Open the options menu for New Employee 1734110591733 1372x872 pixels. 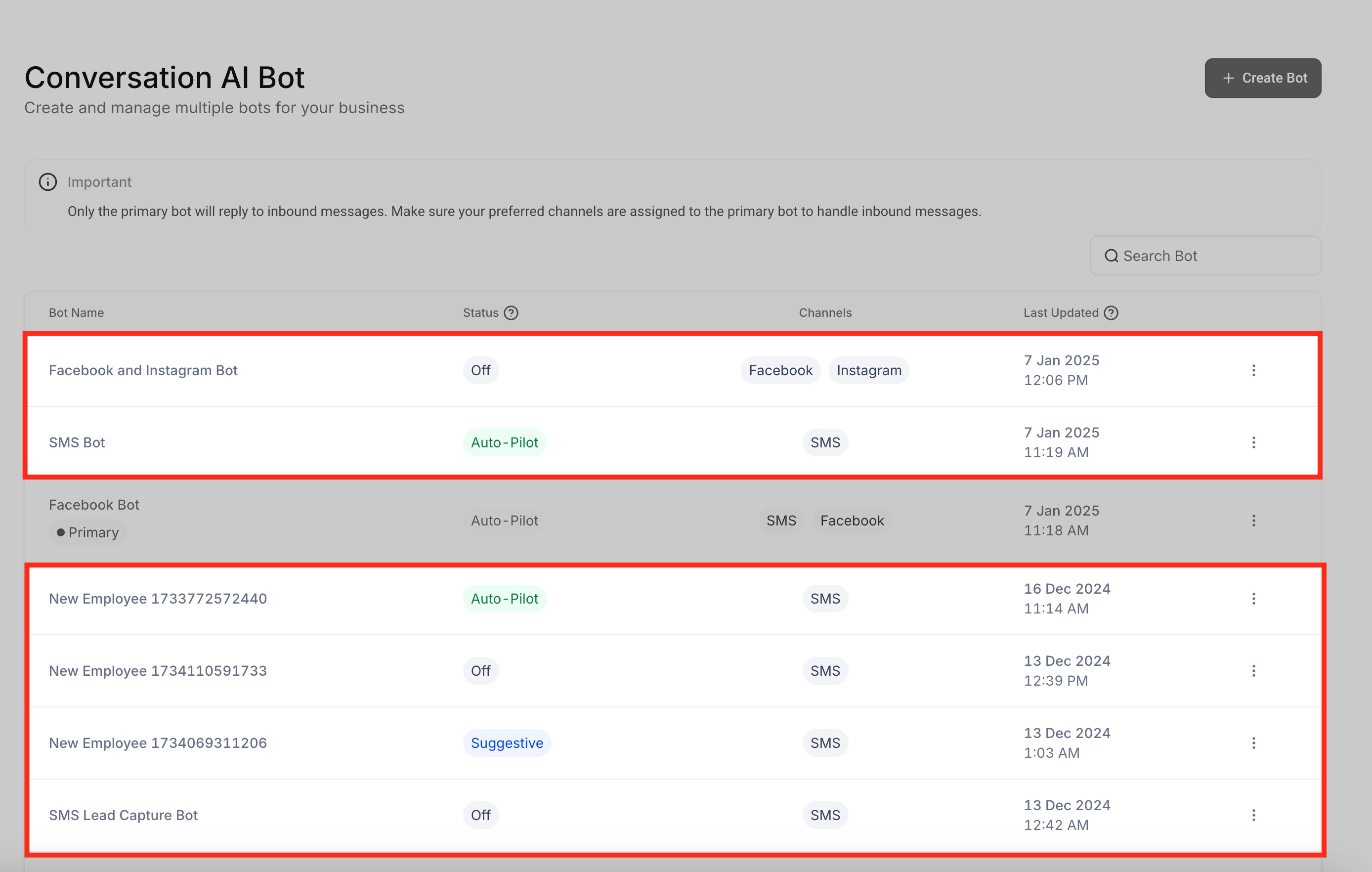click(1253, 671)
